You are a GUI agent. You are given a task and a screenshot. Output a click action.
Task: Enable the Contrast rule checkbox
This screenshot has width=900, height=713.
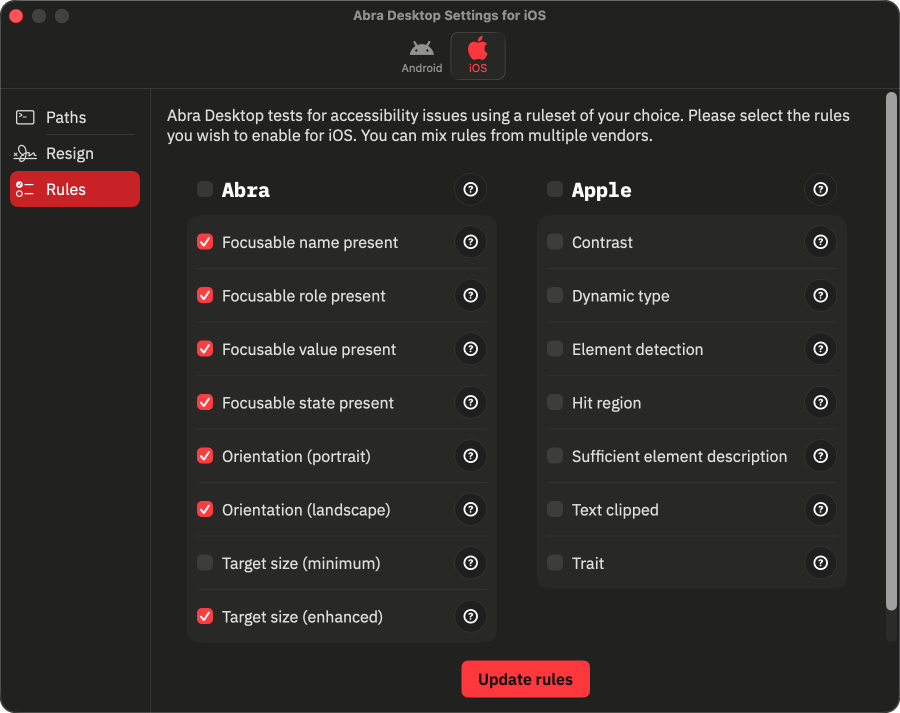(x=555, y=242)
